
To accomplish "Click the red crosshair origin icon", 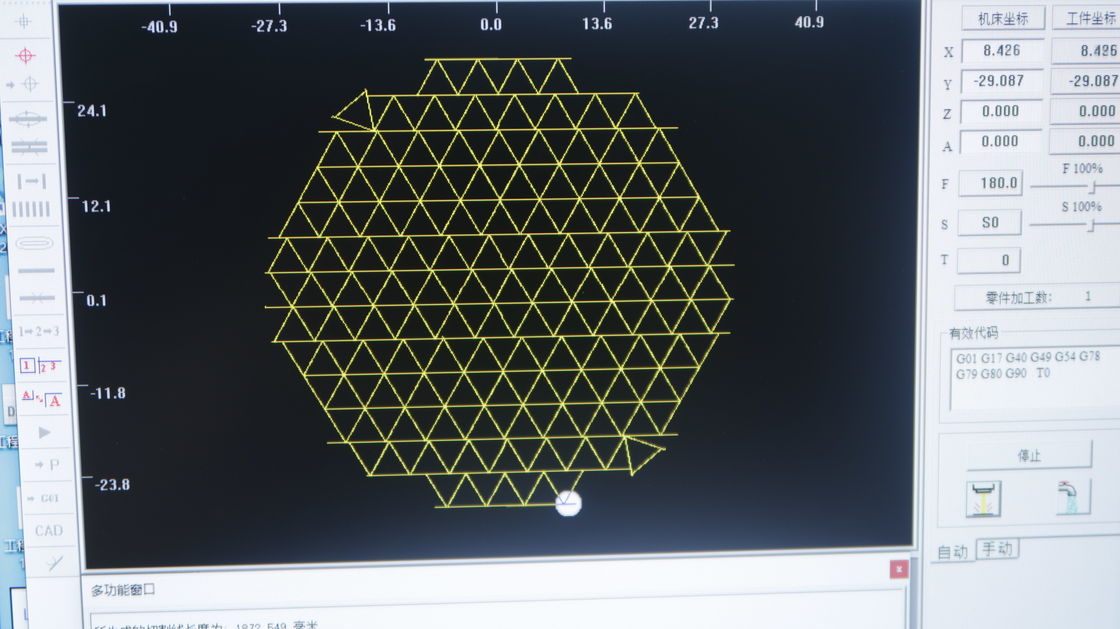I will click(27, 56).
